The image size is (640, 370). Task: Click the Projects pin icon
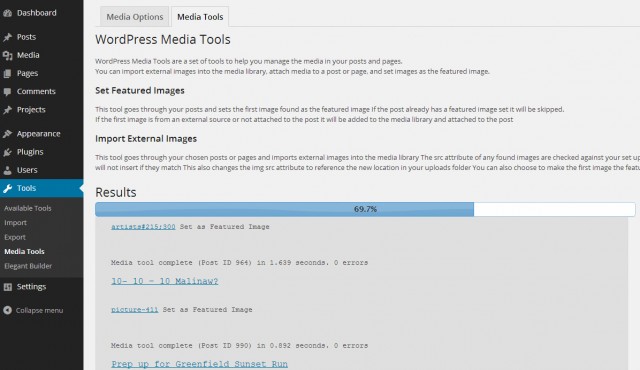[7, 110]
